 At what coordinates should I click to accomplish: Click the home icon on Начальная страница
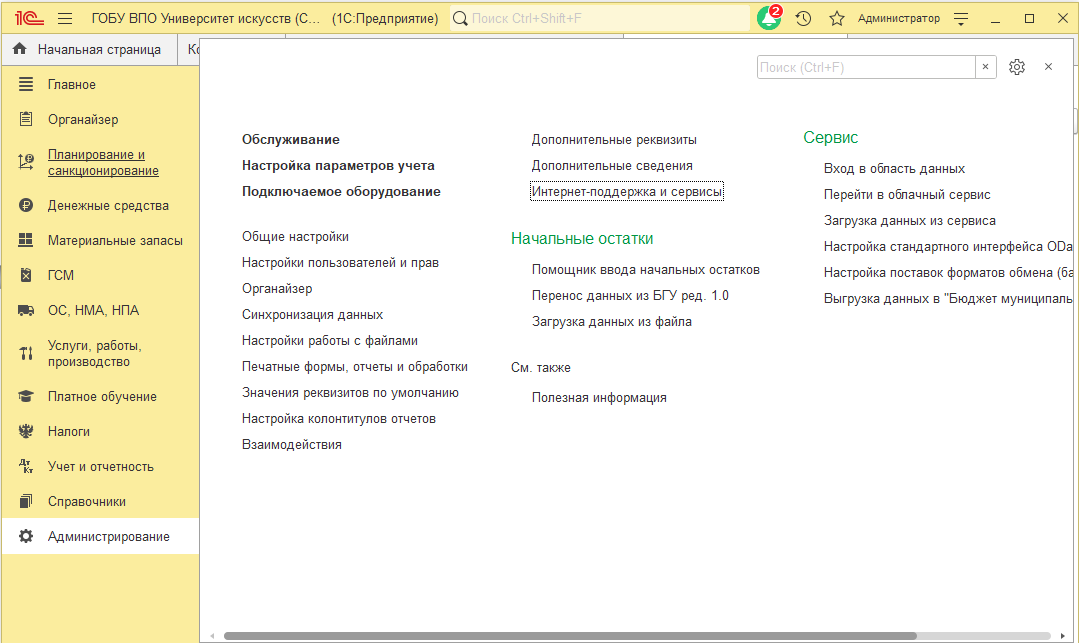click(x=20, y=49)
